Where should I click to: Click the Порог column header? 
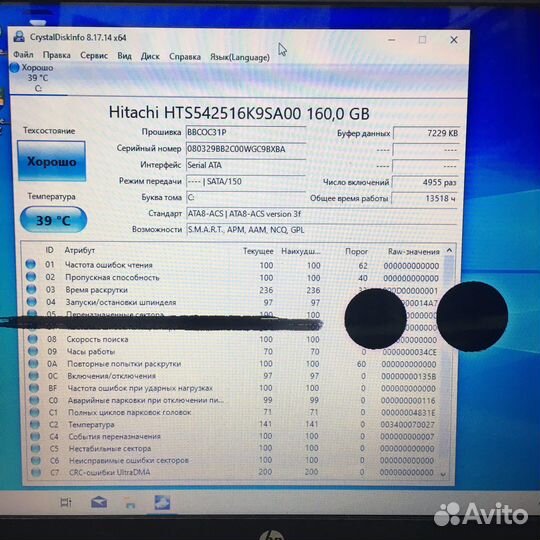(356, 252)
